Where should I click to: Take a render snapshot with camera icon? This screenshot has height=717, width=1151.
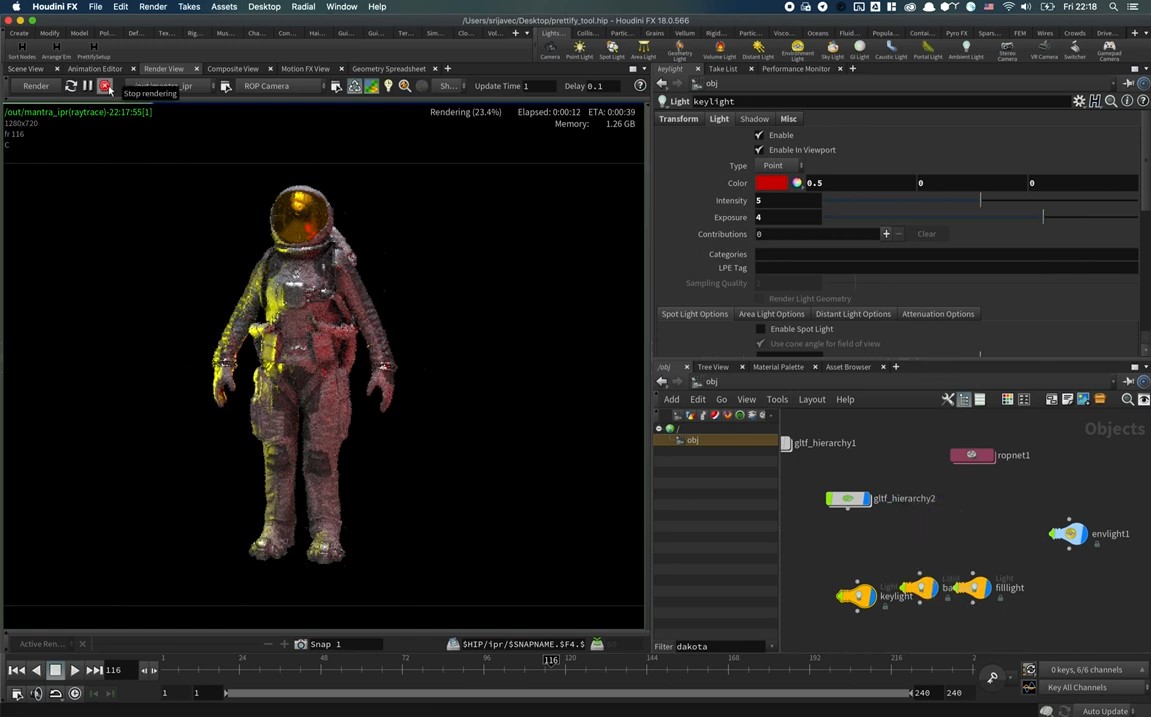click(x=300, y=644)
